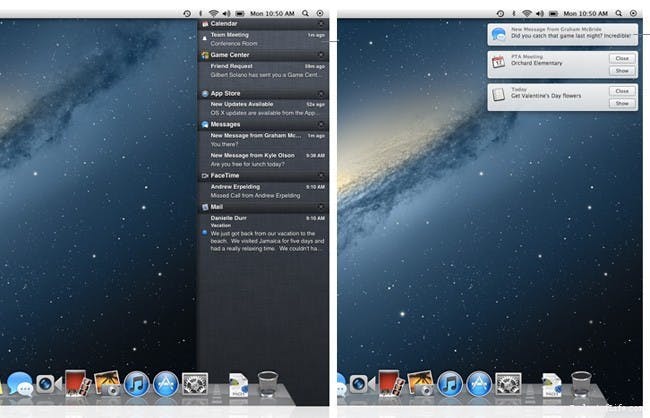Open the Wi-Fi menu in the right menu bar
This screenshot has width=650, height=418.
tap(527, 13)
